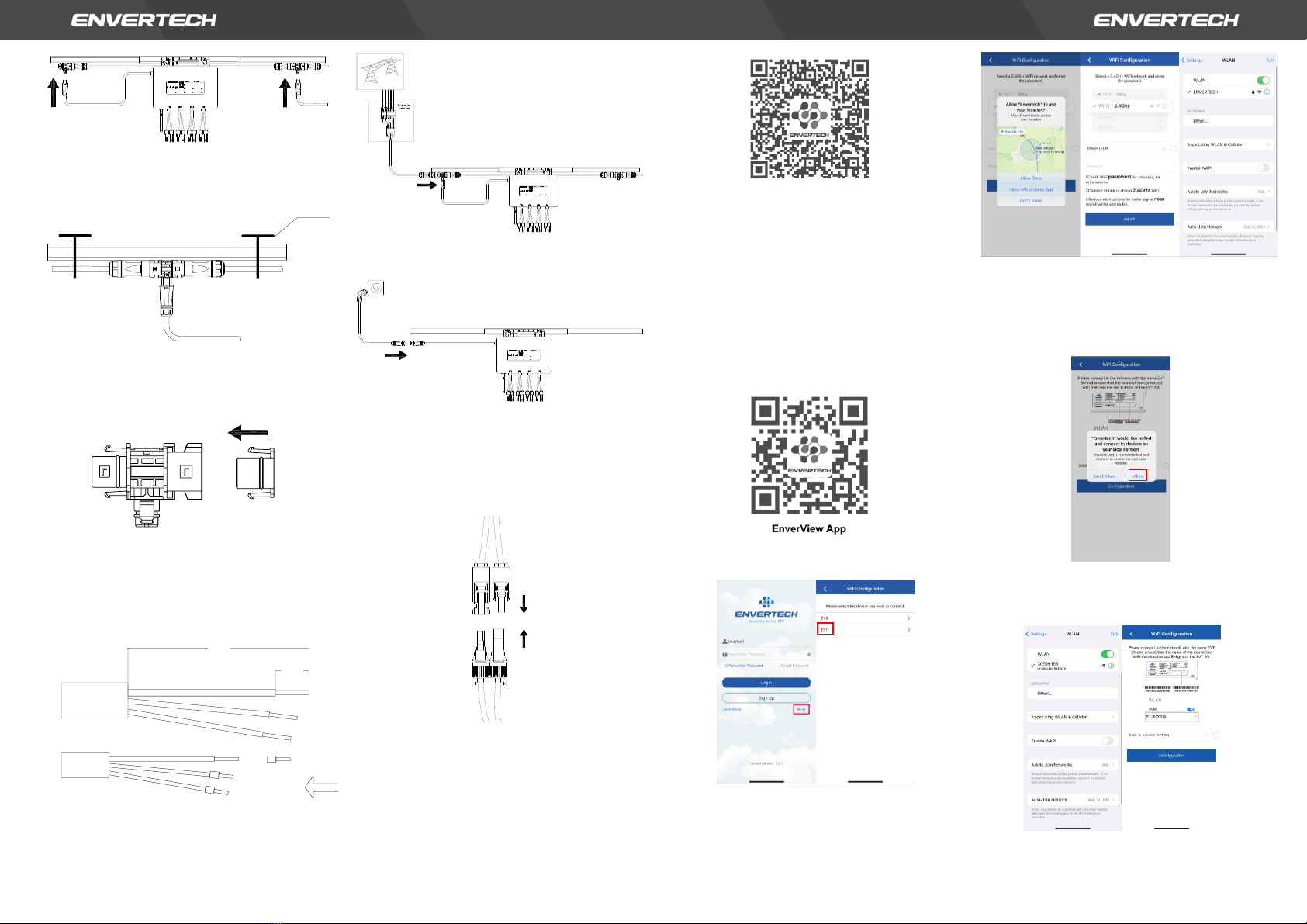Viewport: 1307px width, 924px height.
Task: Expand Apps Using WLAN & Cellular, top-right screen
Action: 1229,144
